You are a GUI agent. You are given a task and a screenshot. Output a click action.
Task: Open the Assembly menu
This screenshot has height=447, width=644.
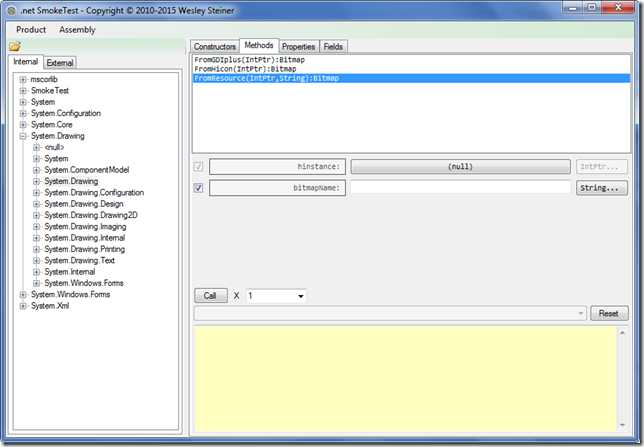(x=77, y=30)
